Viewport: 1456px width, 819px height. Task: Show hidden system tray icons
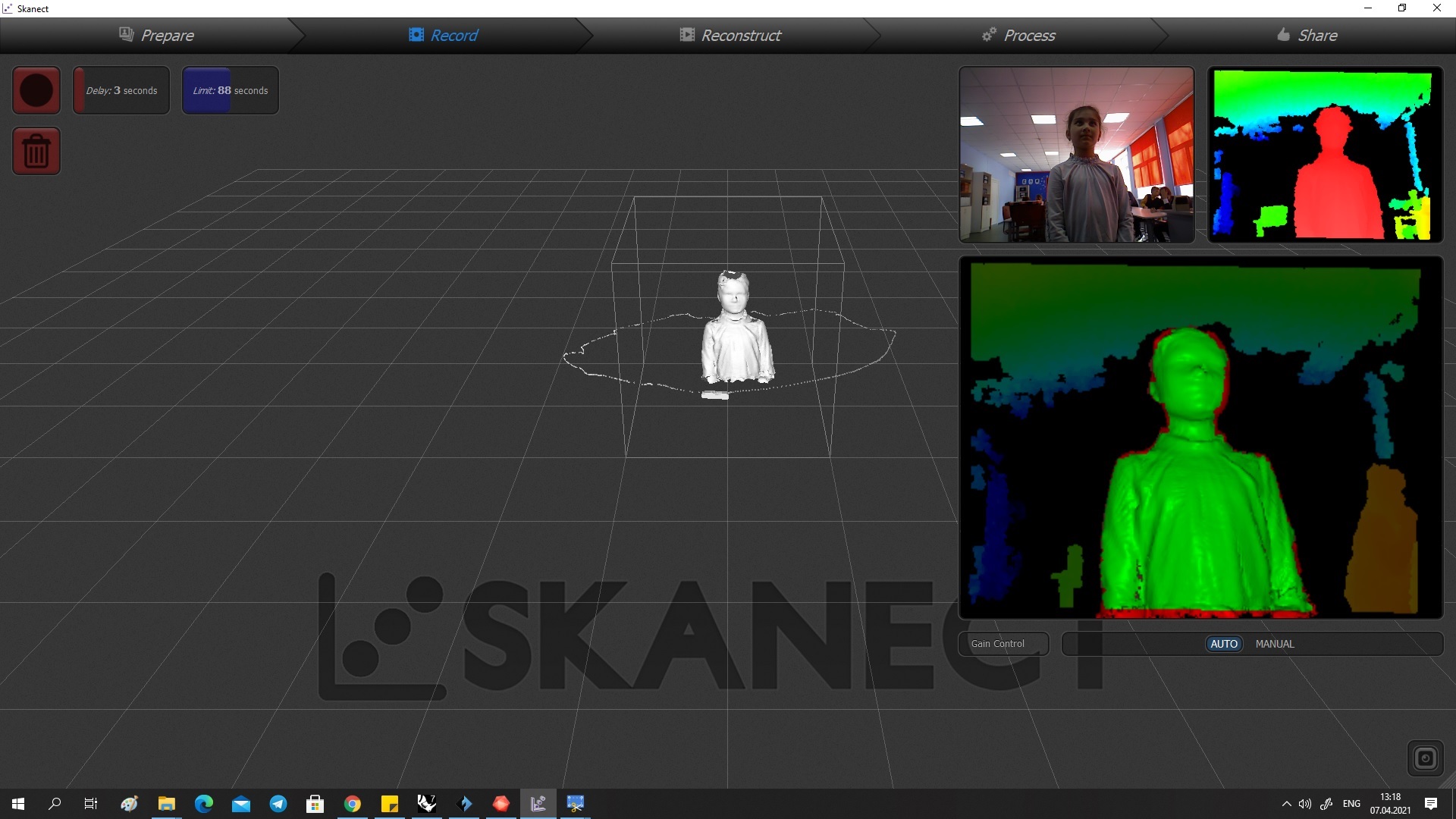coord(1286,804)
